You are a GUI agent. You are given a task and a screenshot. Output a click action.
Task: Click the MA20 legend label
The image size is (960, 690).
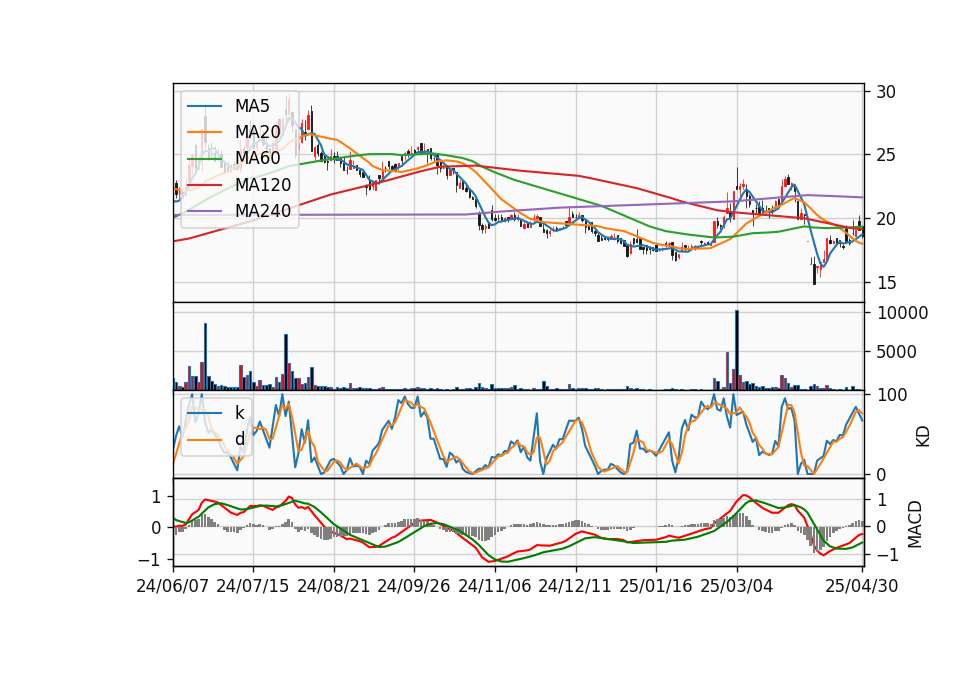point(257,132)
